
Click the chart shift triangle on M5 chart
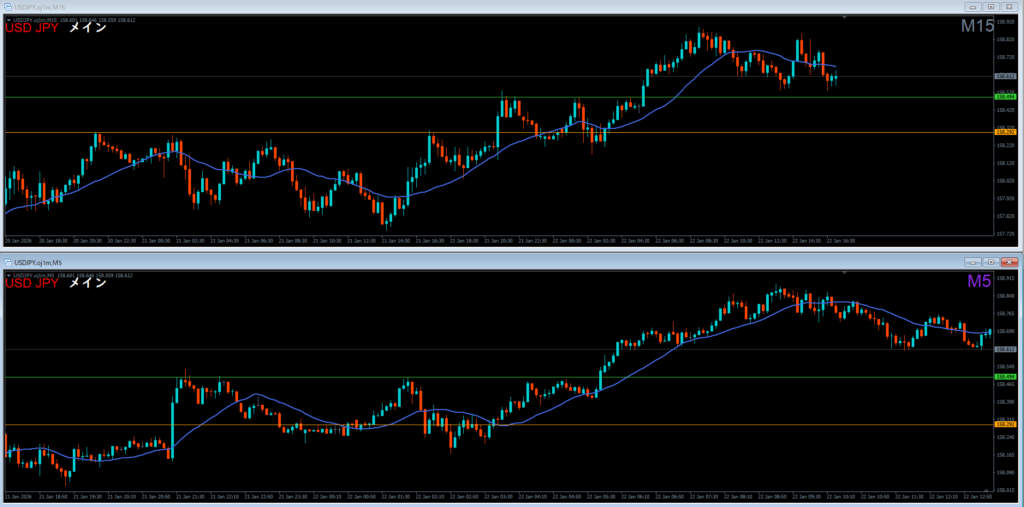pos(845,271)
